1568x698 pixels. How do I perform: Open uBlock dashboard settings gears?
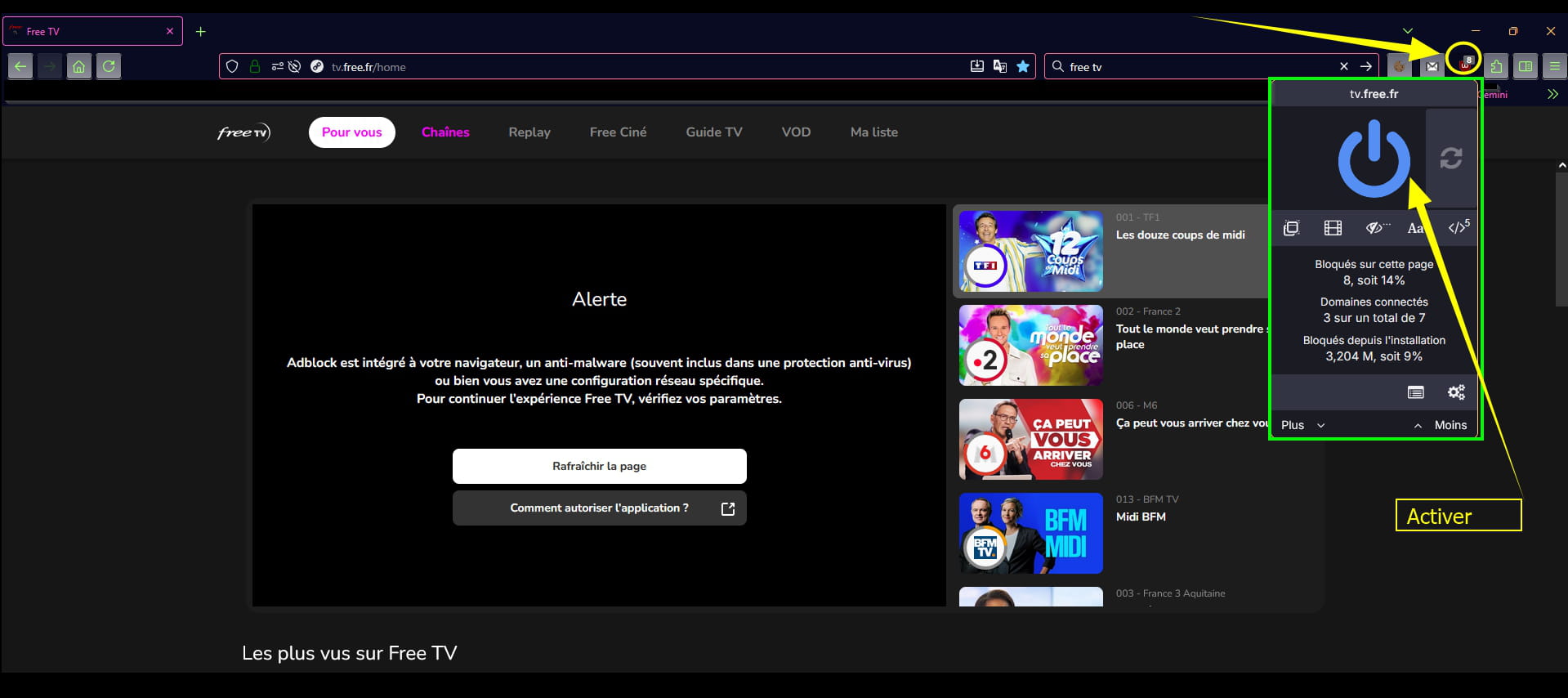click(x=1456, y=392)
